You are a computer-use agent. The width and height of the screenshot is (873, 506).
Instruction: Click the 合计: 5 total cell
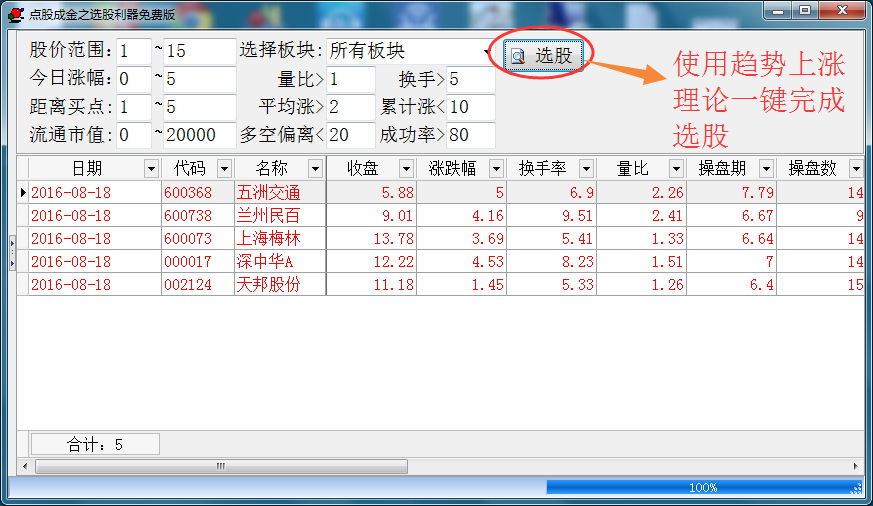point(95,444)
